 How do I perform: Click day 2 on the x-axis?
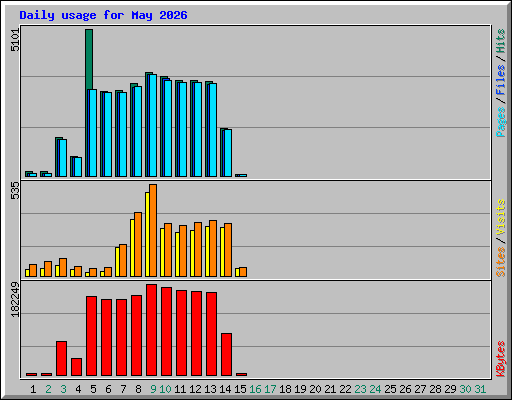tap(49, 389)
